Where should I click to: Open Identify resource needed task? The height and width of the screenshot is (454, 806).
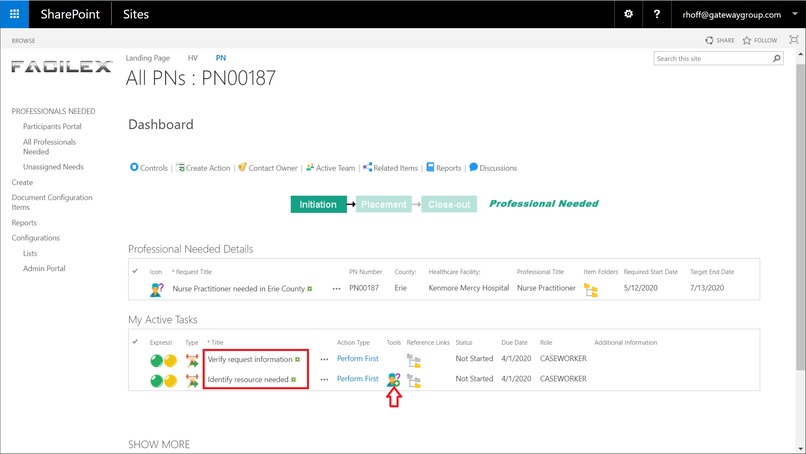click(248, 379)
